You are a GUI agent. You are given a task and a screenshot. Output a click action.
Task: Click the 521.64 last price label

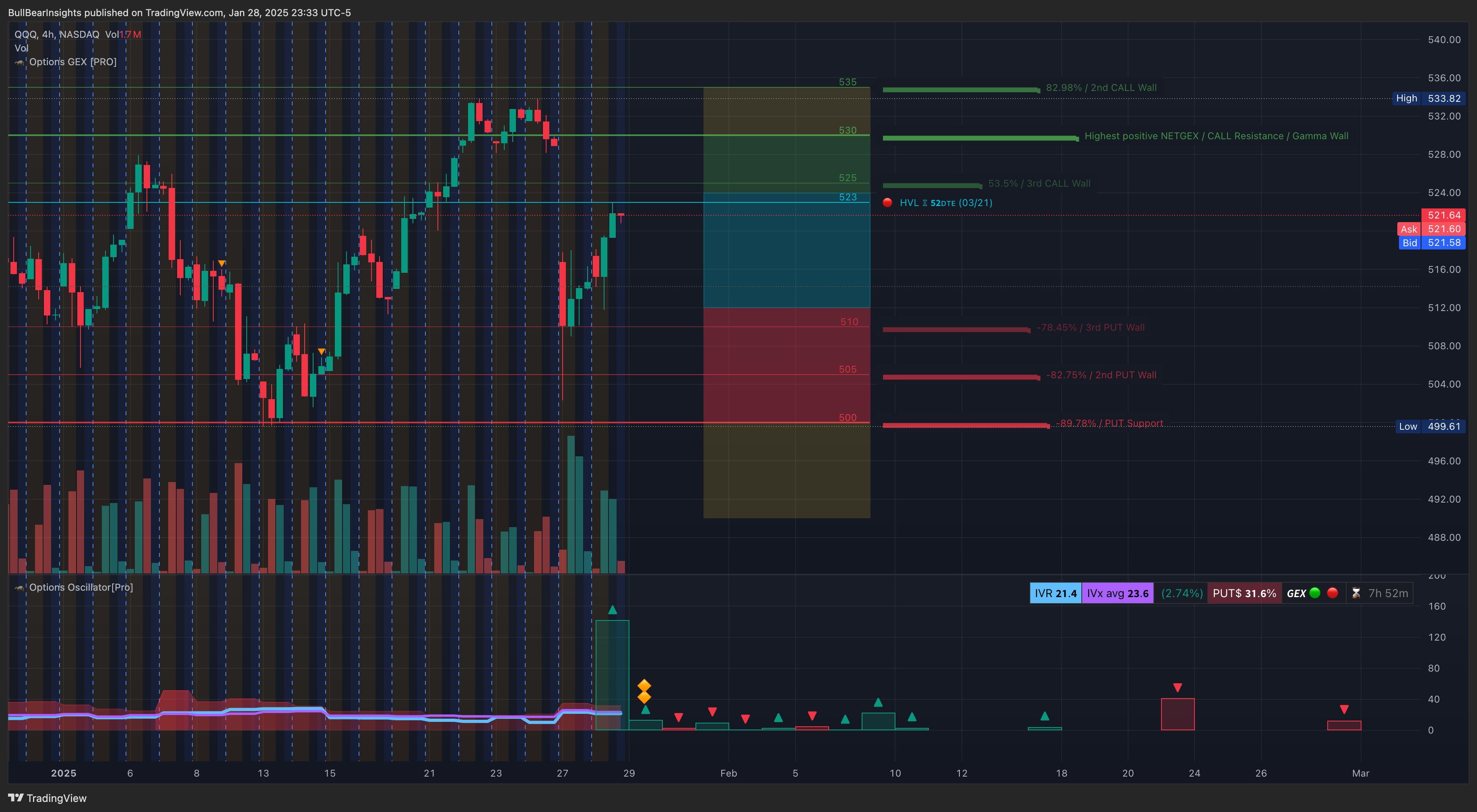pos(1443,215)
